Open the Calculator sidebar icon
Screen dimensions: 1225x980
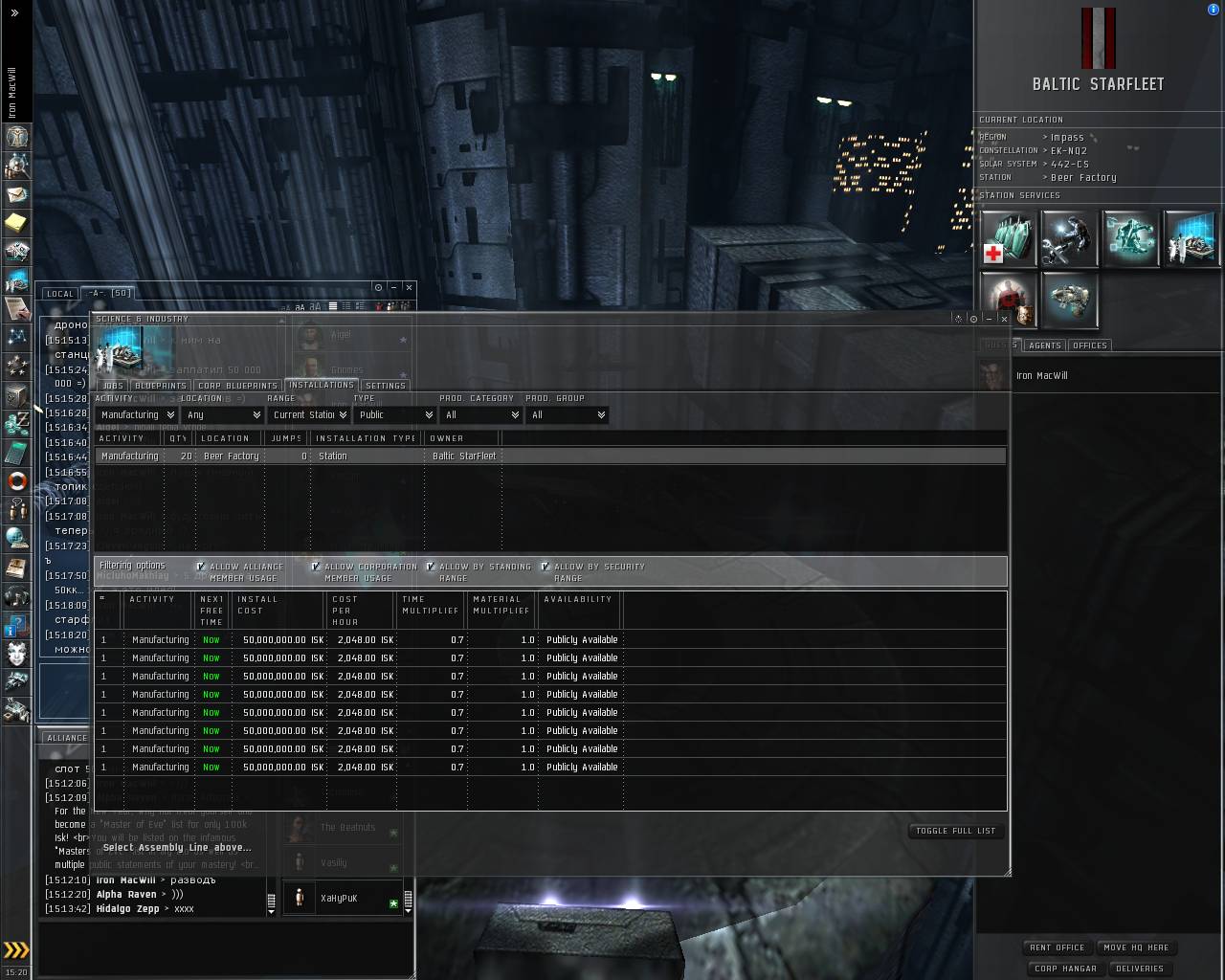(16, 453)
